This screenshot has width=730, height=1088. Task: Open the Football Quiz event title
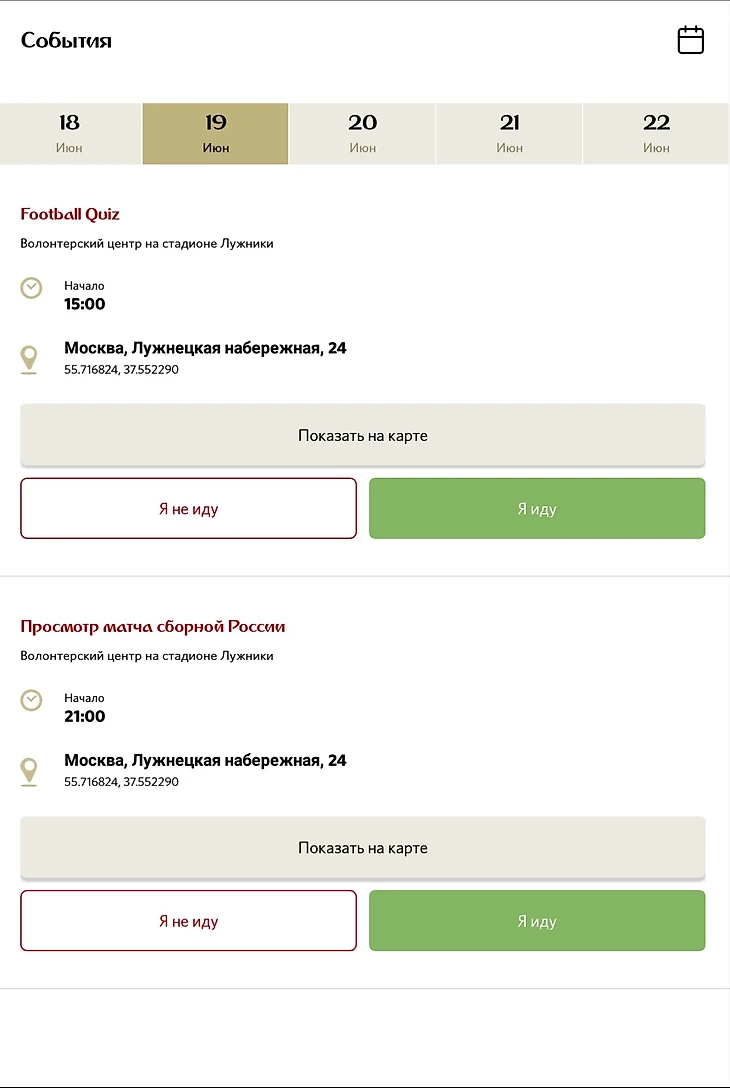pyautogui.click(x=70, y=214)
